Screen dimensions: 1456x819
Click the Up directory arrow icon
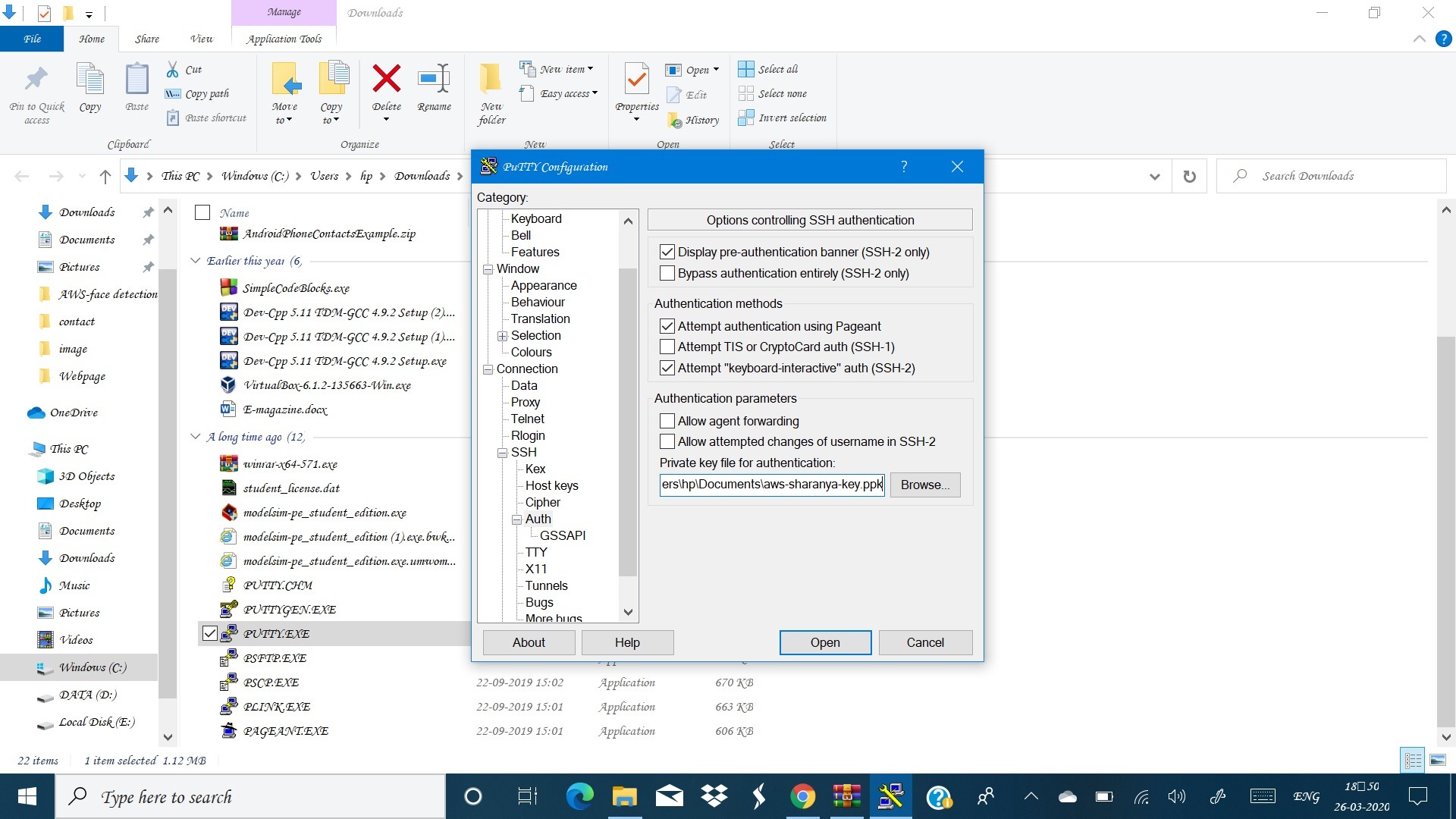pos(105,176)
